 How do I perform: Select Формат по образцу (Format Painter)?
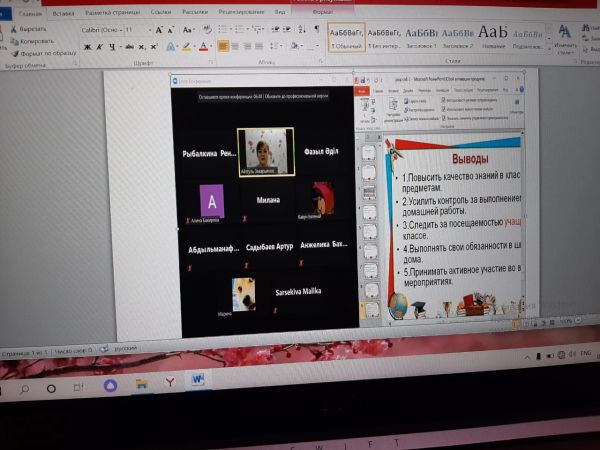[x=42, y=51]
